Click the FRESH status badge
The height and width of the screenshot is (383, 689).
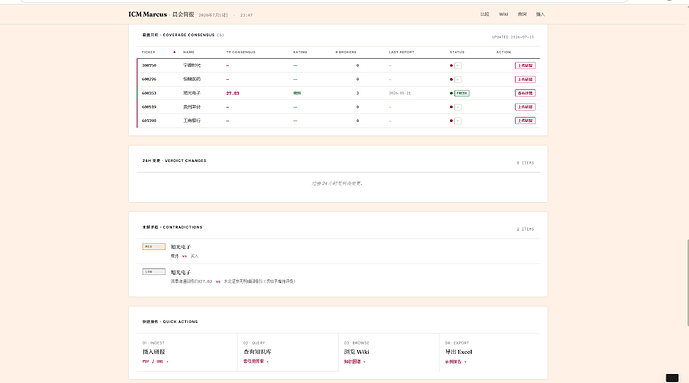[x=462, y=93]
